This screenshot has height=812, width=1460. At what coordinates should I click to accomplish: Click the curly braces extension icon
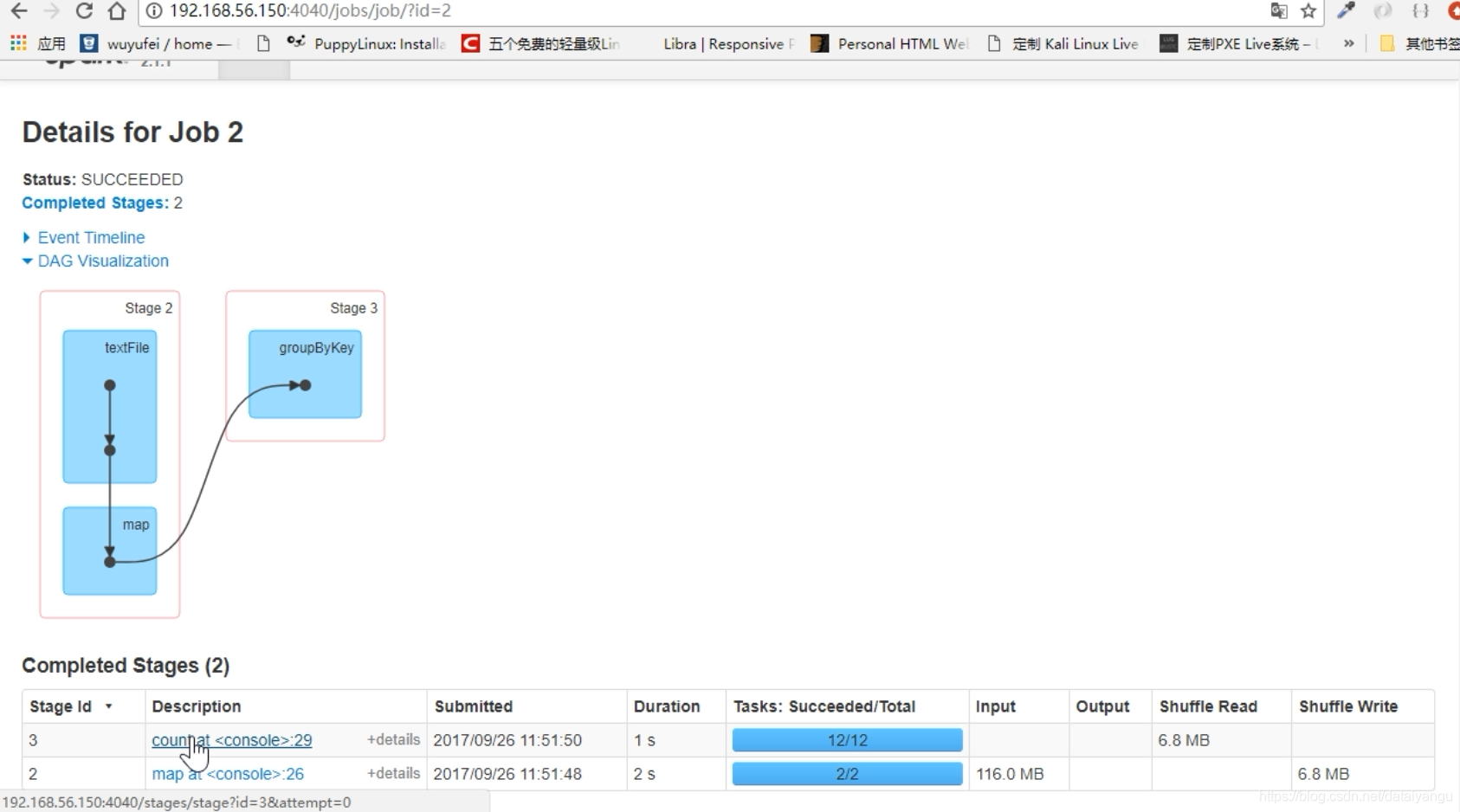pyautogui.click(x=1420, y=10)
